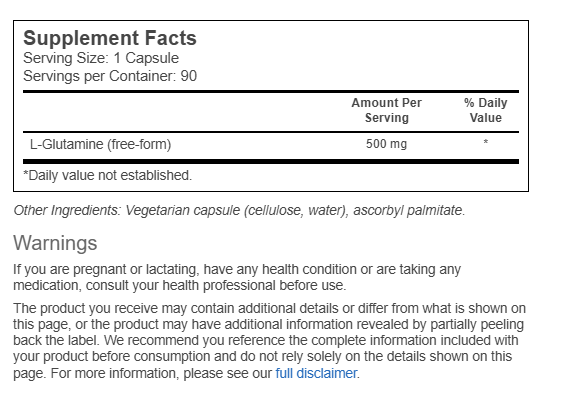The image size is (565, 415).
Task: Click the Other Ingredients italic line
Action: pyautogui.click(x=239, y=210)
